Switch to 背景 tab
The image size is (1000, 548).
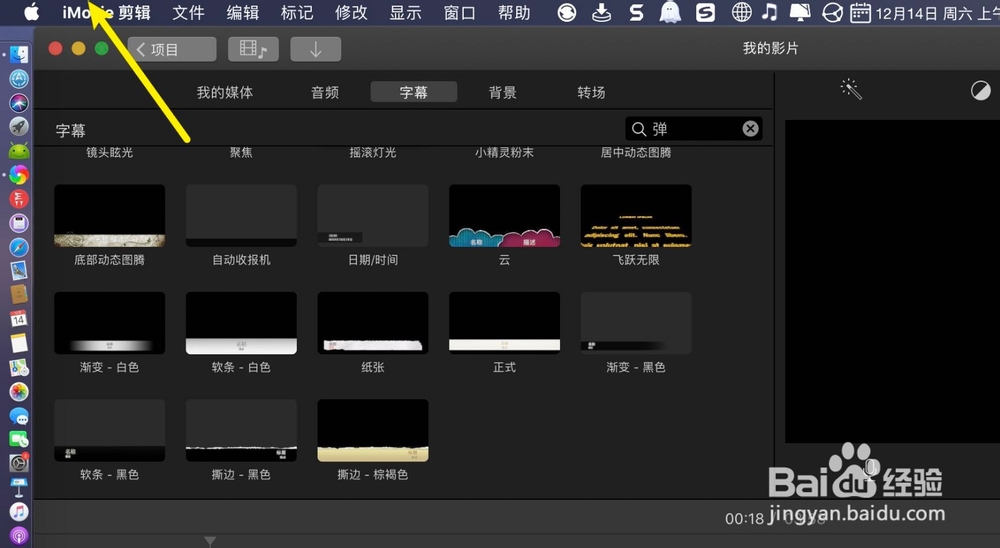502,93
